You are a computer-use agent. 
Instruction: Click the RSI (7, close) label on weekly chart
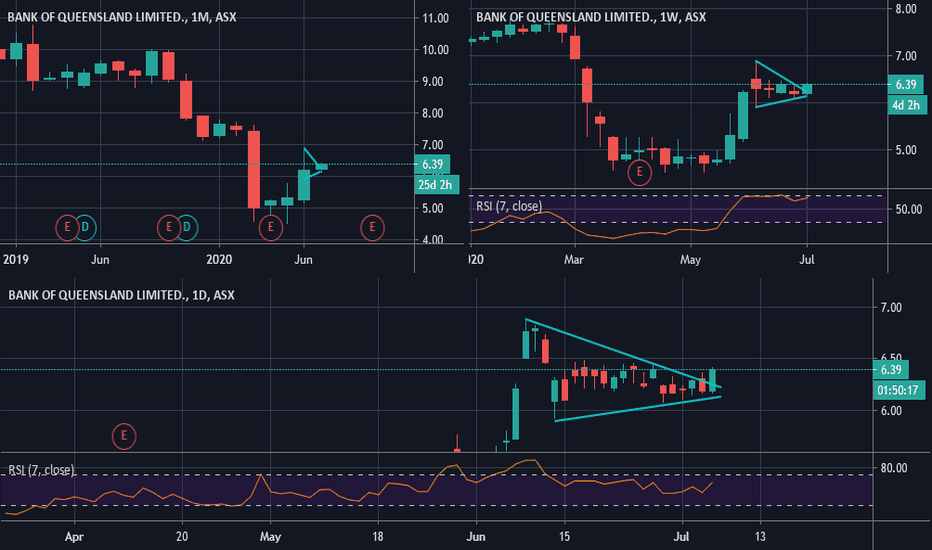pos(509,206)
